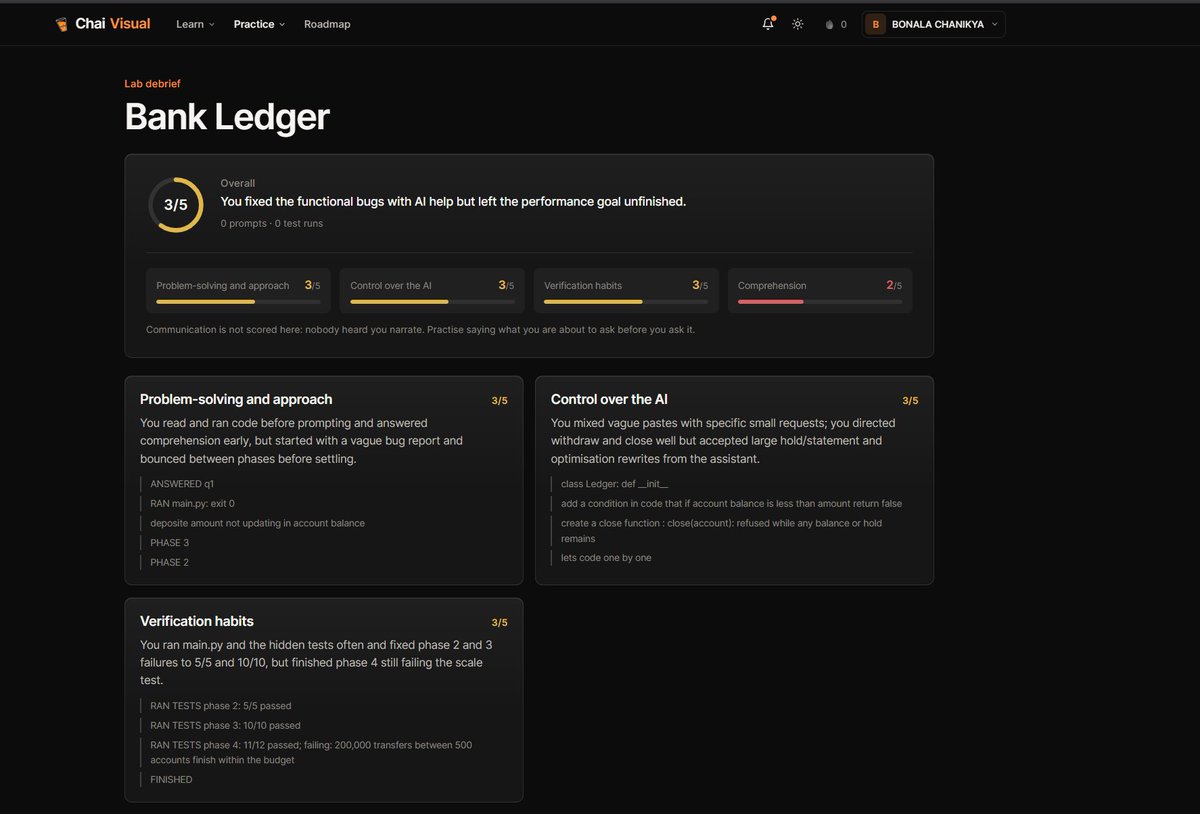Click the 'Communication is not scored here' note
This screenshot has height=814, width=1200.
tap(420, 329)
